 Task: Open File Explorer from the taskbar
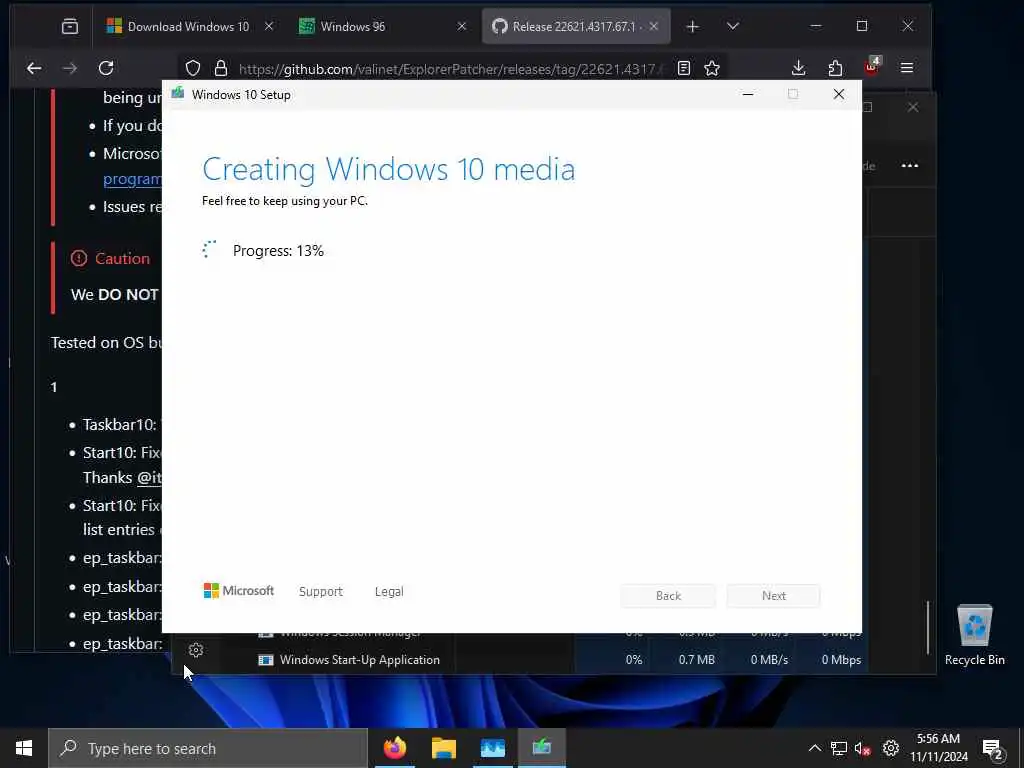coord(443,748)
